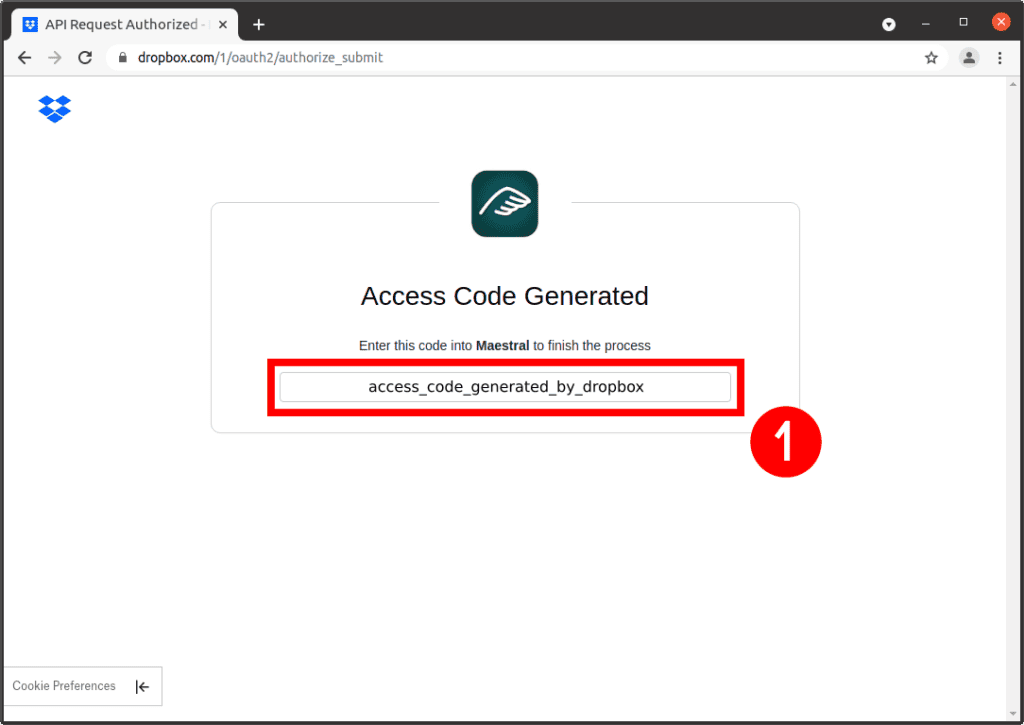Screen dimensions: 1024x725
Task: Click the Maestral app icon
Action: 505,204
